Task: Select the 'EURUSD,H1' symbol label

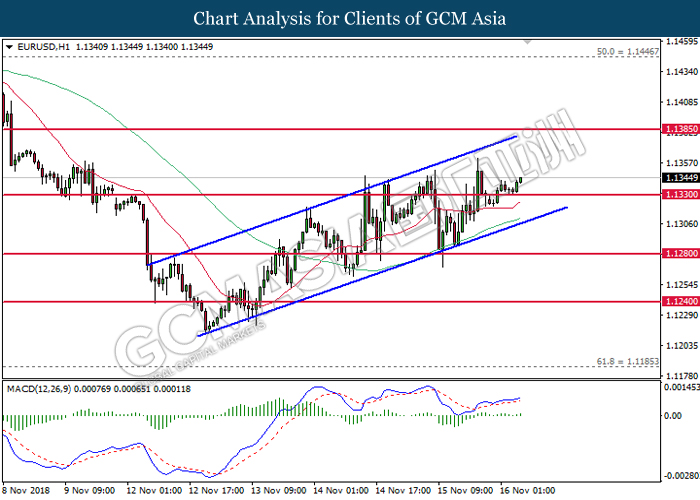Action: pyautogui.click(x=43, y=47)
